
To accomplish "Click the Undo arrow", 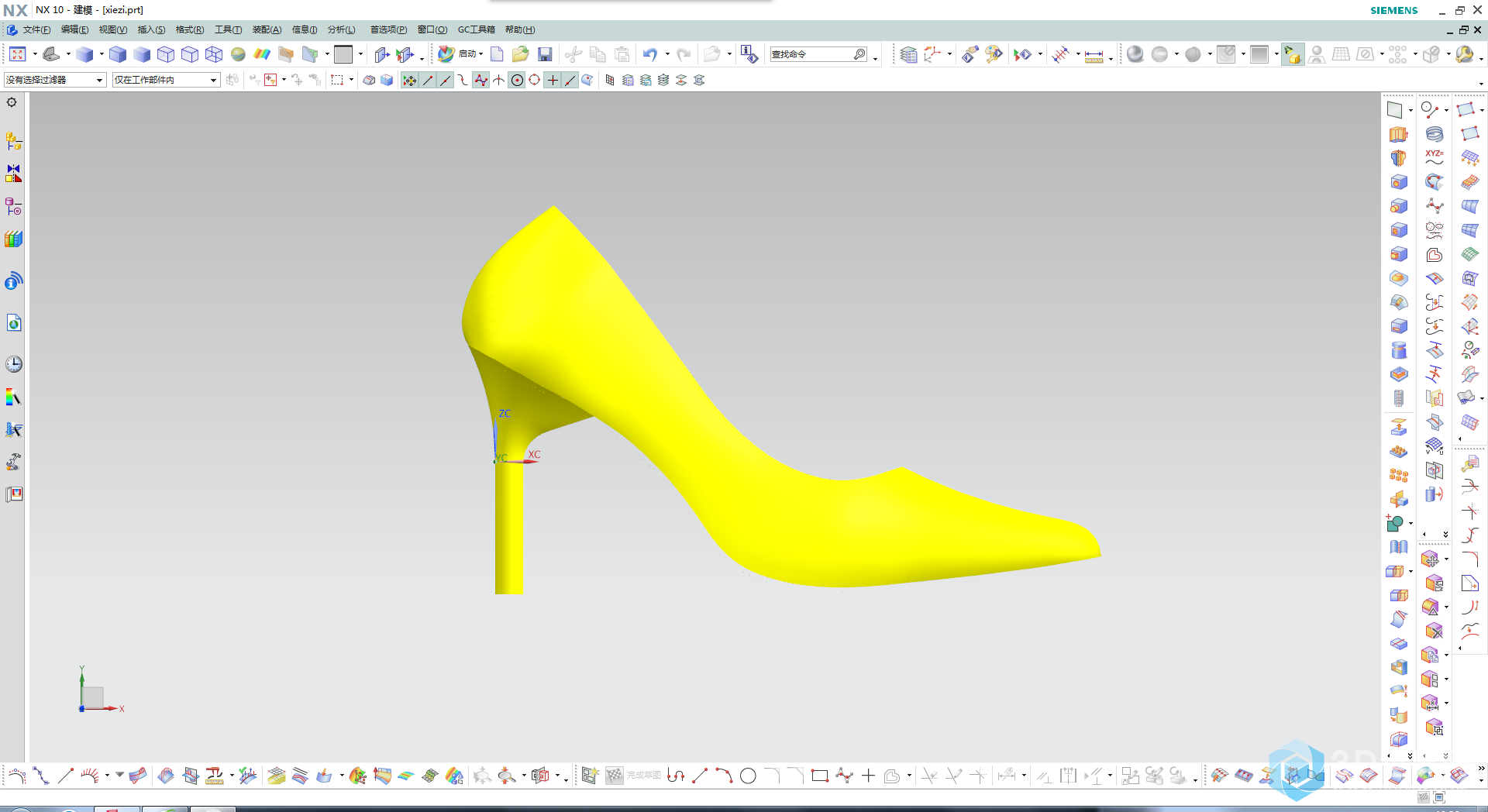I will coord(649,54).
